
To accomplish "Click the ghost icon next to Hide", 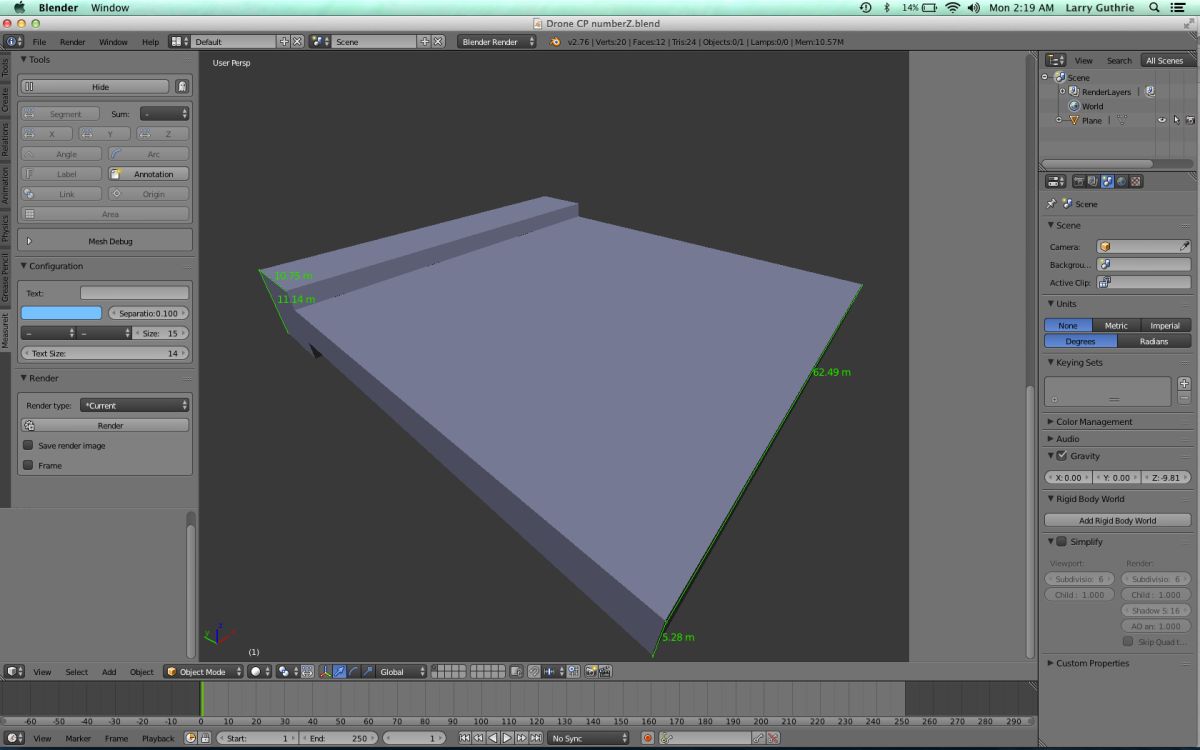I will pyautogui.click(x=181, y=87).
